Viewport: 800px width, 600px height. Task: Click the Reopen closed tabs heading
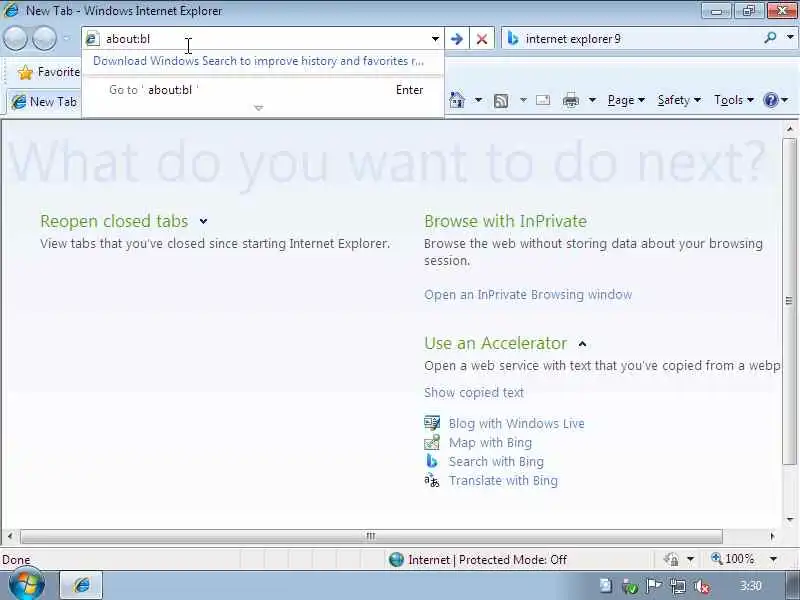(114, 221)
